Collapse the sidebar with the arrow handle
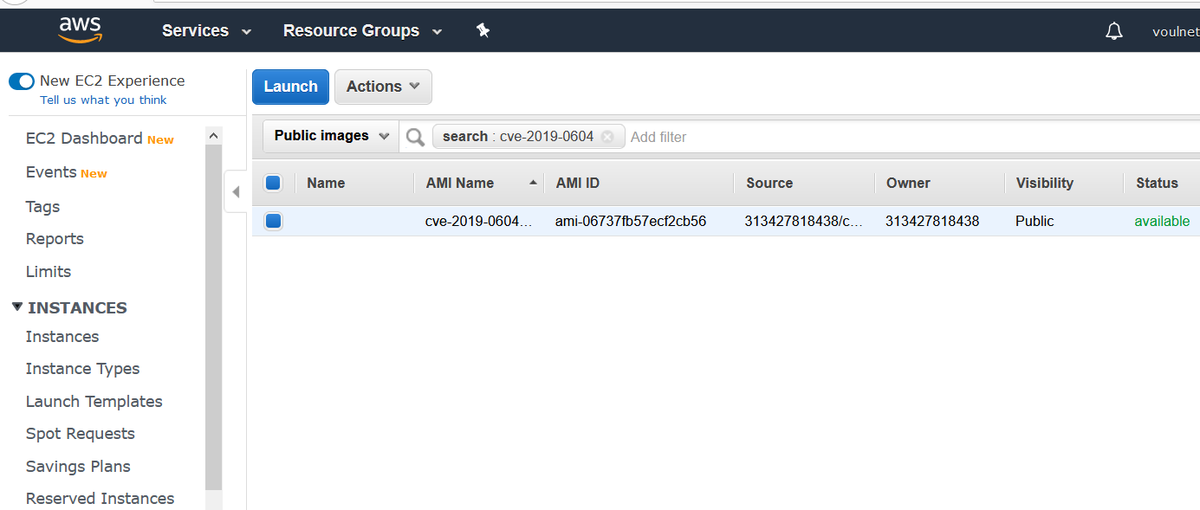Viewport: 1200px width, 510px height. (x=235, y=192)
